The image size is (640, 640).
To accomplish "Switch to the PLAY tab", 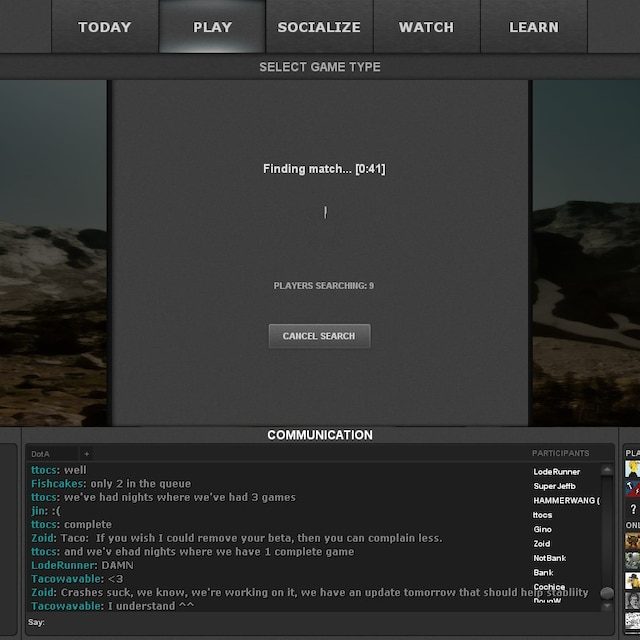I will pos(212,27).
